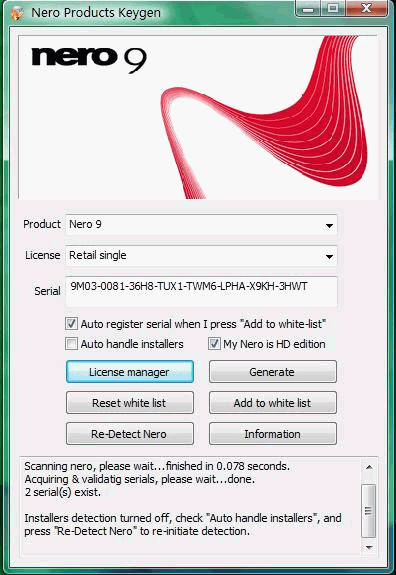Click the log scrollbar up arrow
396x575 pixels.
point(369,467)
